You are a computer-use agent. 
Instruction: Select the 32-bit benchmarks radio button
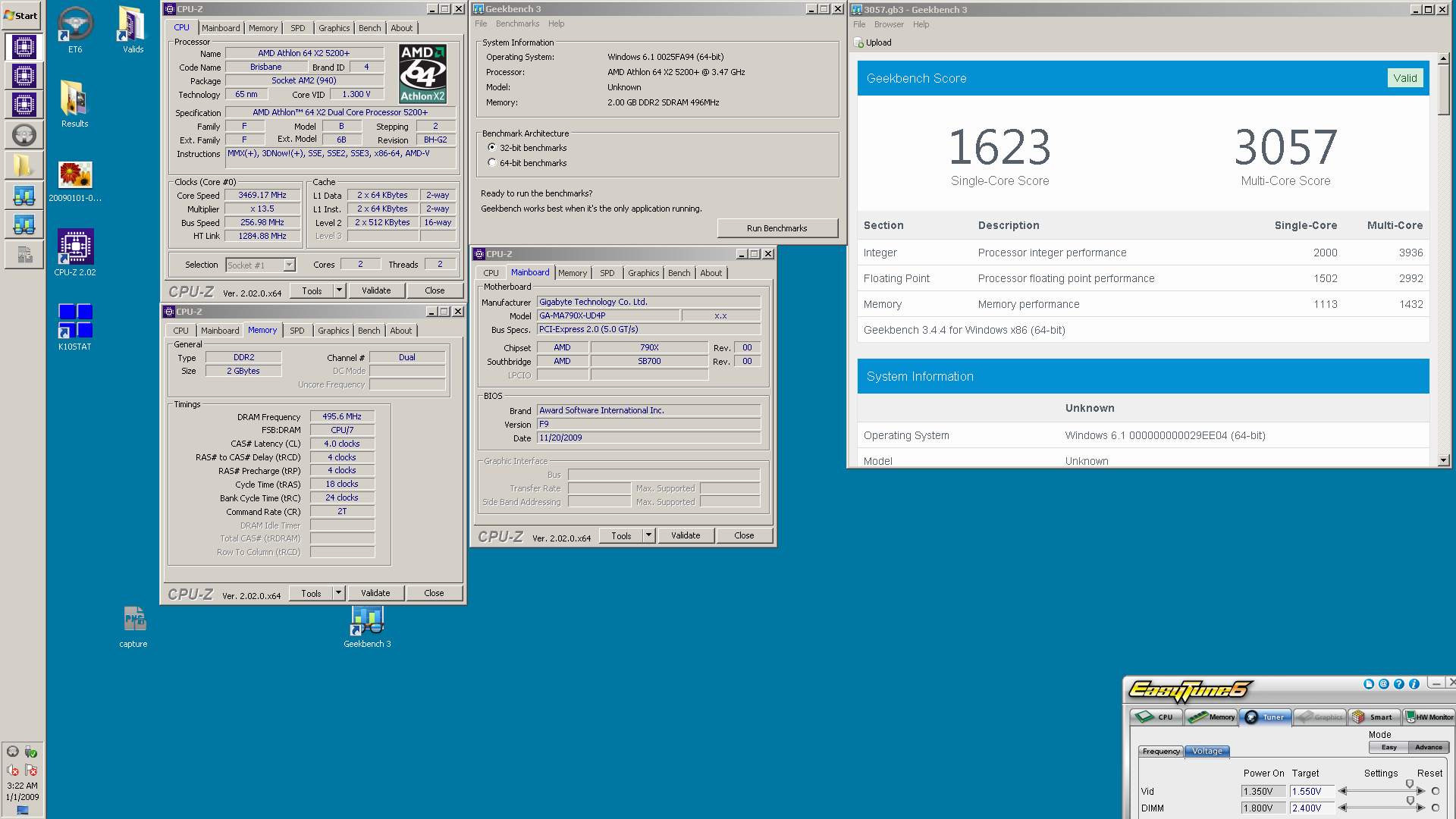492,148
